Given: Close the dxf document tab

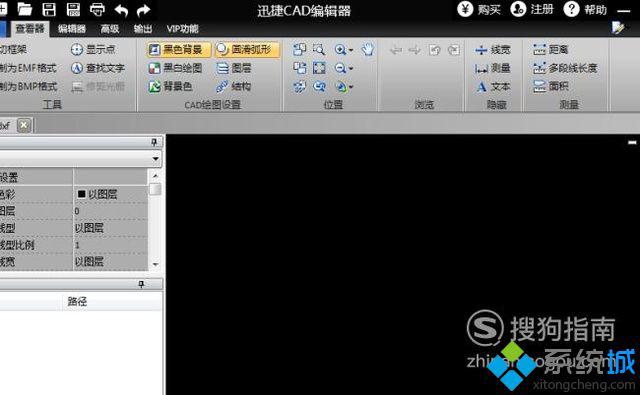Looking at the screenshot, I should click(24, 125).
